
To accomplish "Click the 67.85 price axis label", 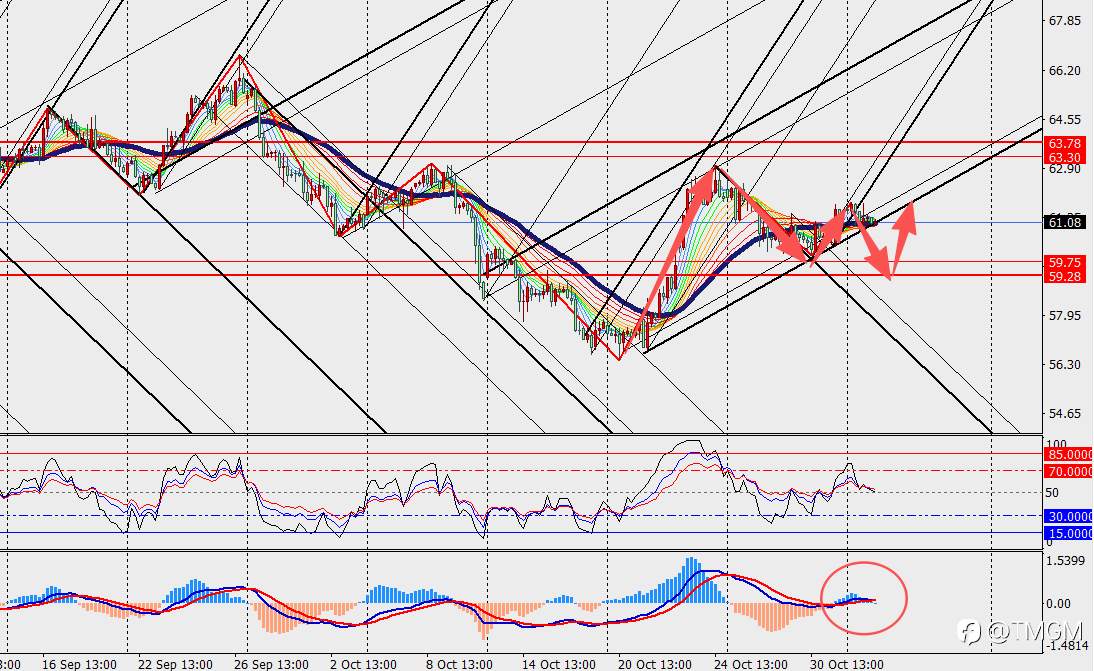I will tap(1065, 21).
